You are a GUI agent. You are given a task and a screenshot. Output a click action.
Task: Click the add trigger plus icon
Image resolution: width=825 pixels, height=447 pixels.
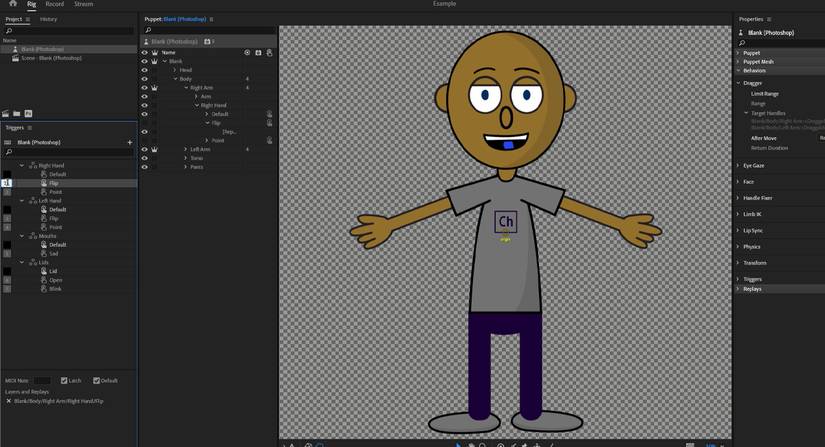[x=130, y=142]
